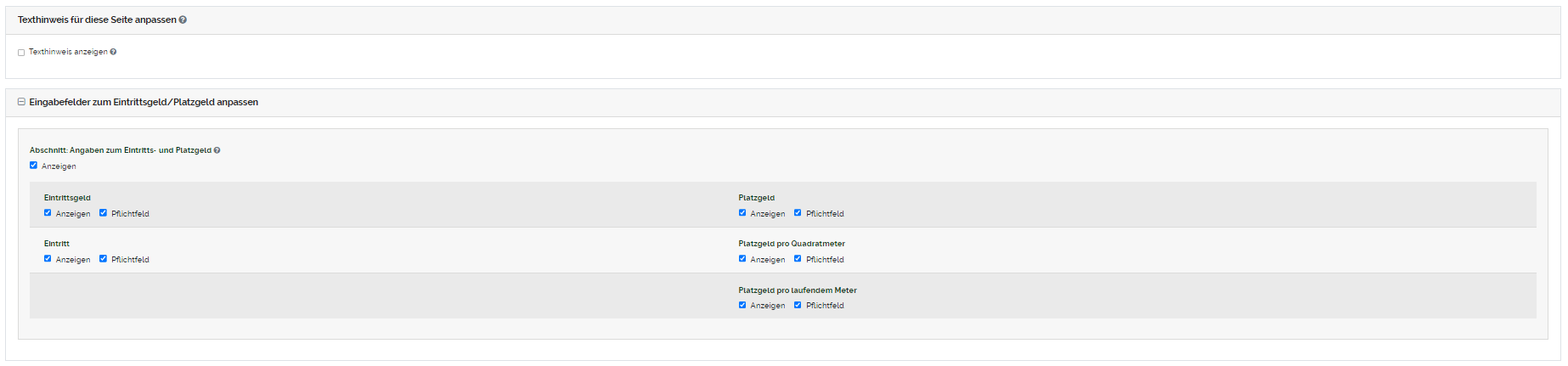
Task: Toggle 'Anzeigen' for Platzgeld pro laufendem Meter
Action: pyautogui.click(x=742, y=305)
